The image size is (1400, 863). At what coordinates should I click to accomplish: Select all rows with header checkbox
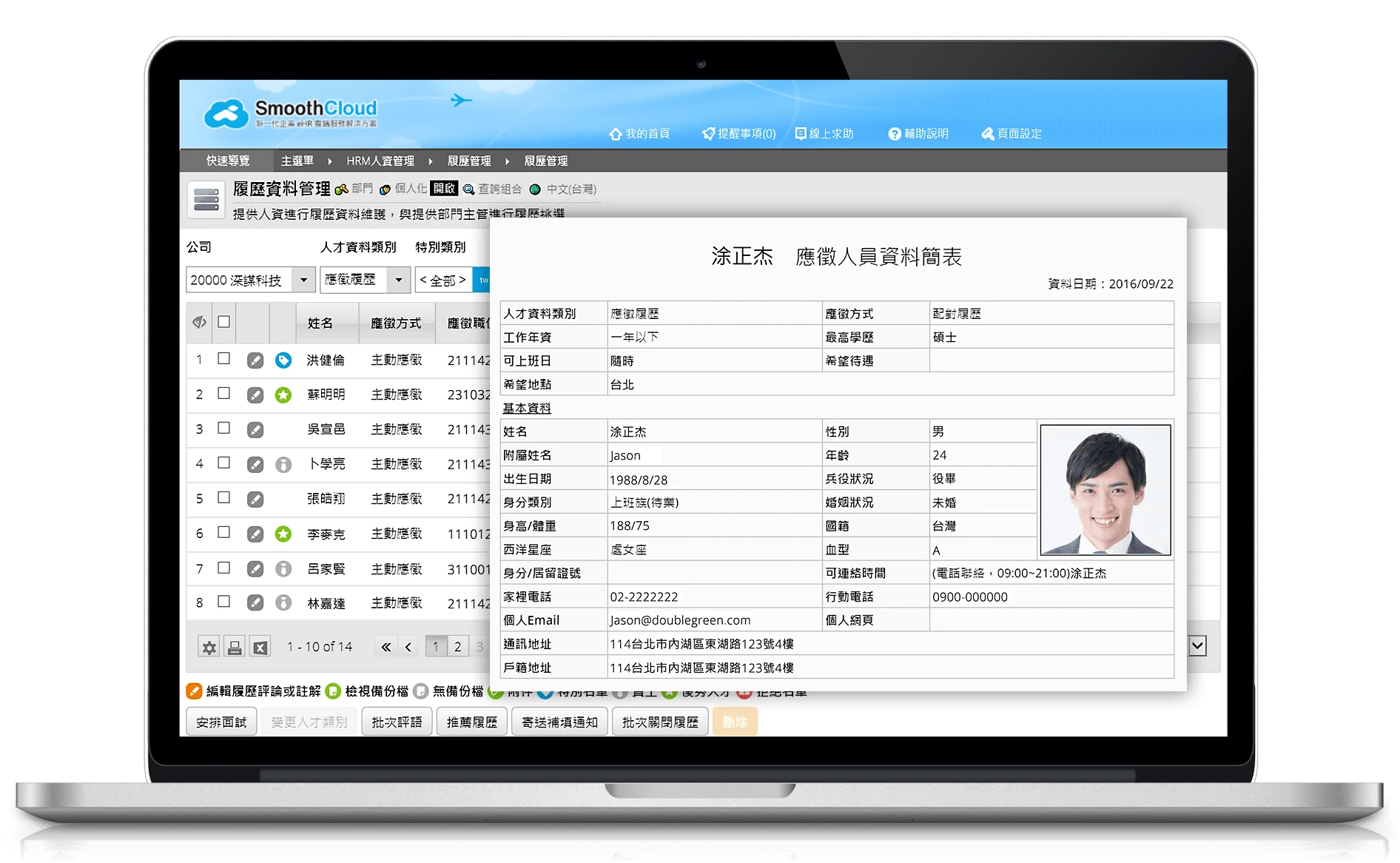[223, 322]
